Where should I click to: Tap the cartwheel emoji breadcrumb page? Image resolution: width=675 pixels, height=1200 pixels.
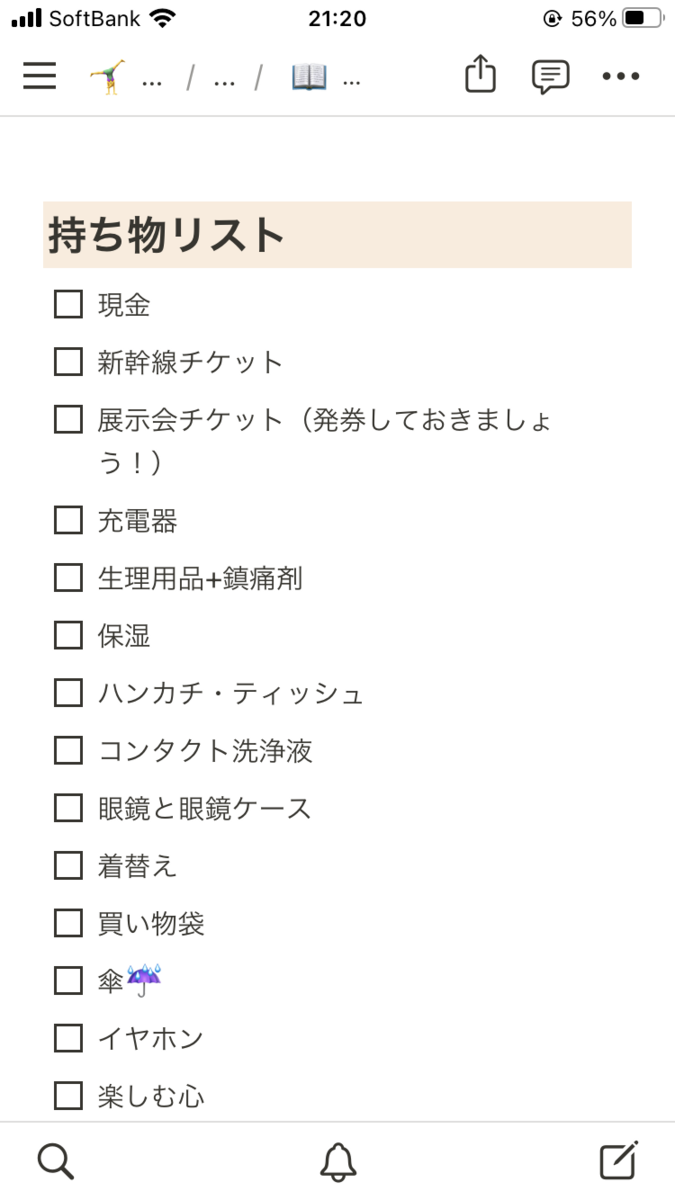pyautogui.click(x=108, y=76)
